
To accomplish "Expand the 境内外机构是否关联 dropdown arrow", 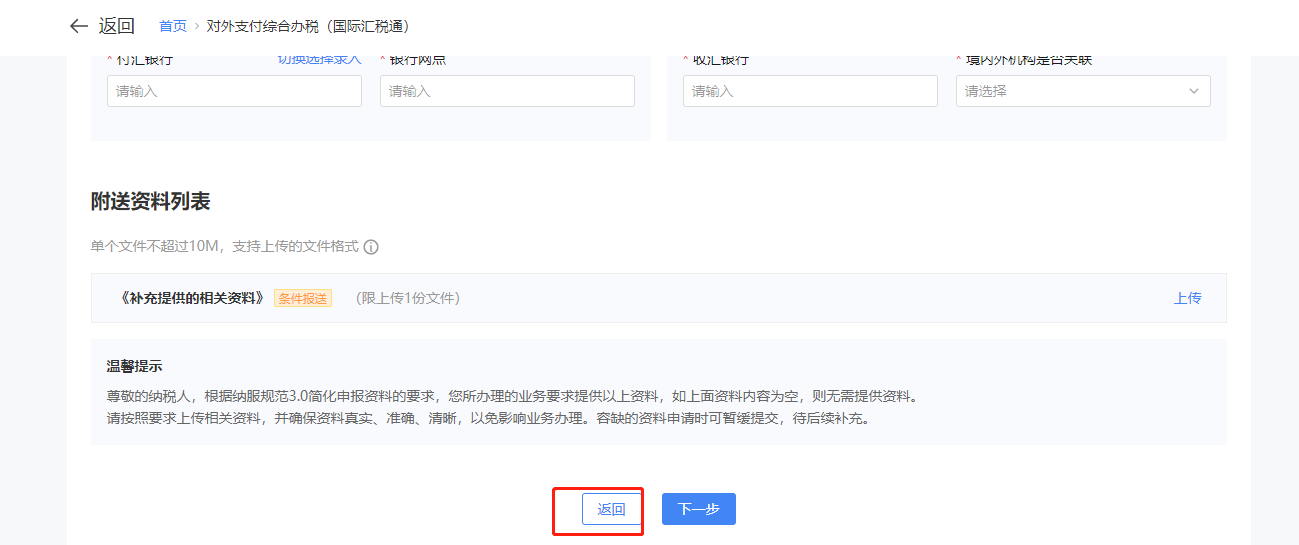I will pos(1193,91).
